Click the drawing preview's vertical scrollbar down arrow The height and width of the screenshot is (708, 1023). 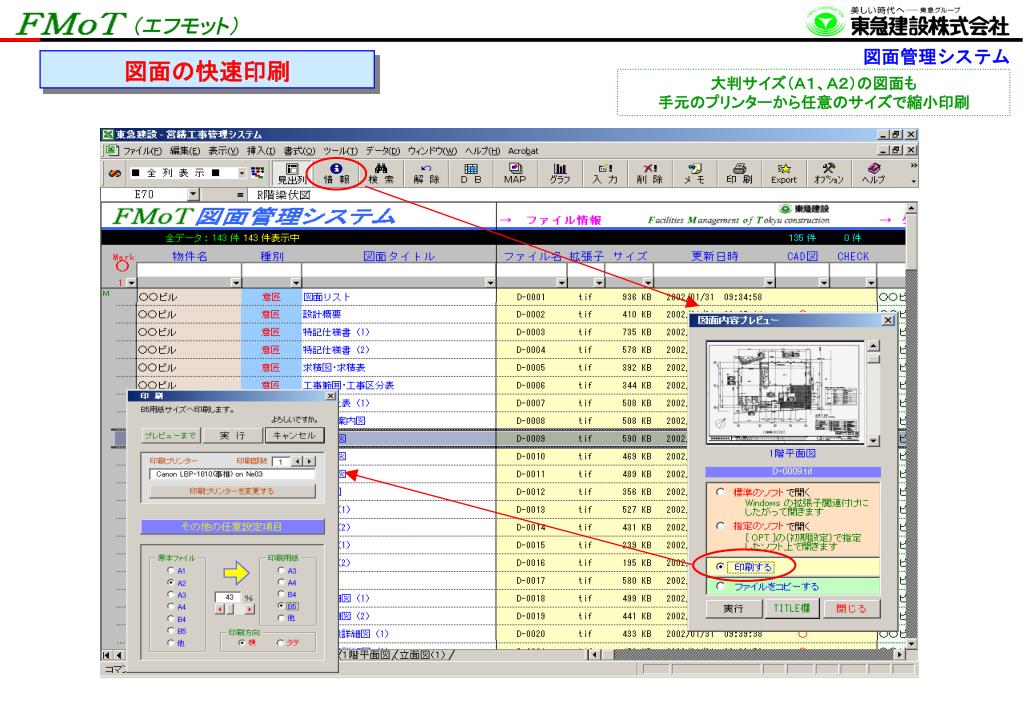pyautogui.click(x=873, y=441)
